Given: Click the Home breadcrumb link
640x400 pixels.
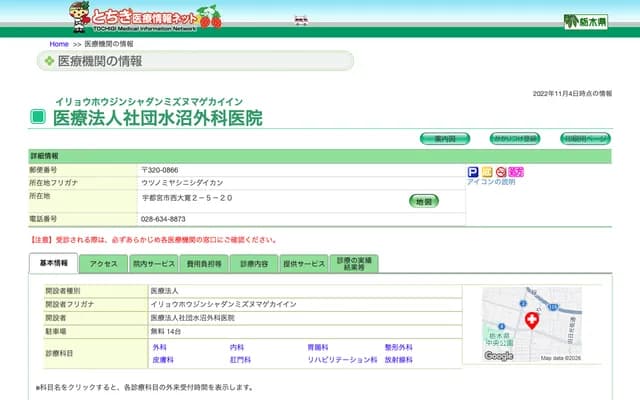Looking at the screenshot, I should pos(59,44).
